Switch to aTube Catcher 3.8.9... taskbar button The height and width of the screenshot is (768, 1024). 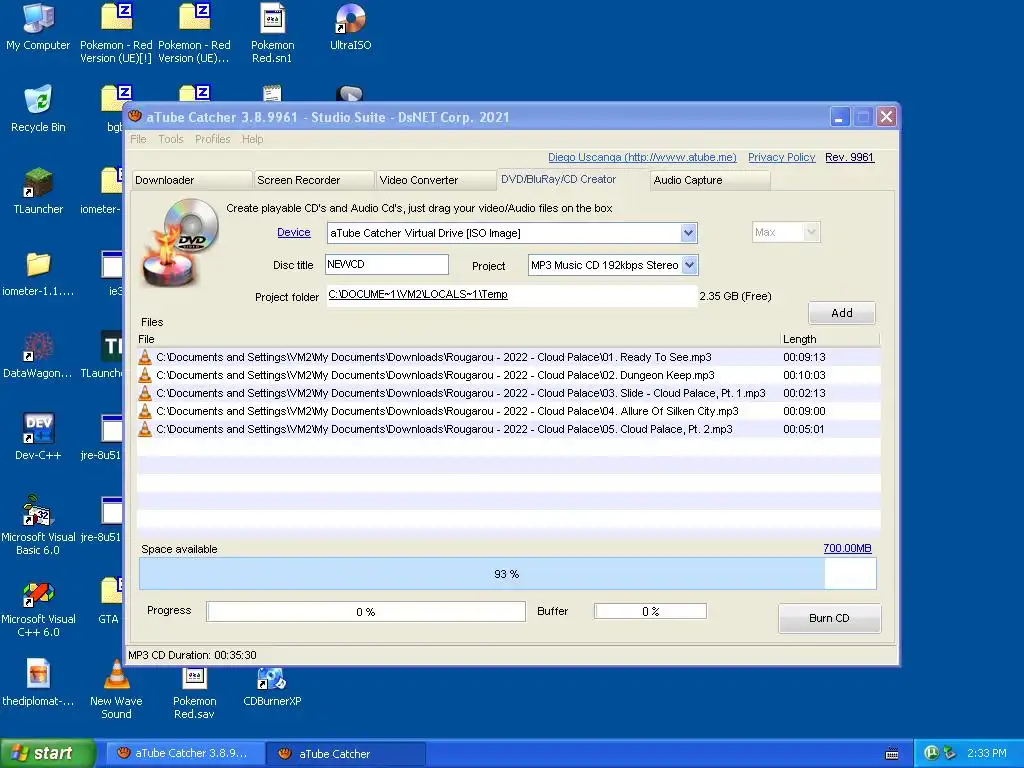tap(184, 753)
